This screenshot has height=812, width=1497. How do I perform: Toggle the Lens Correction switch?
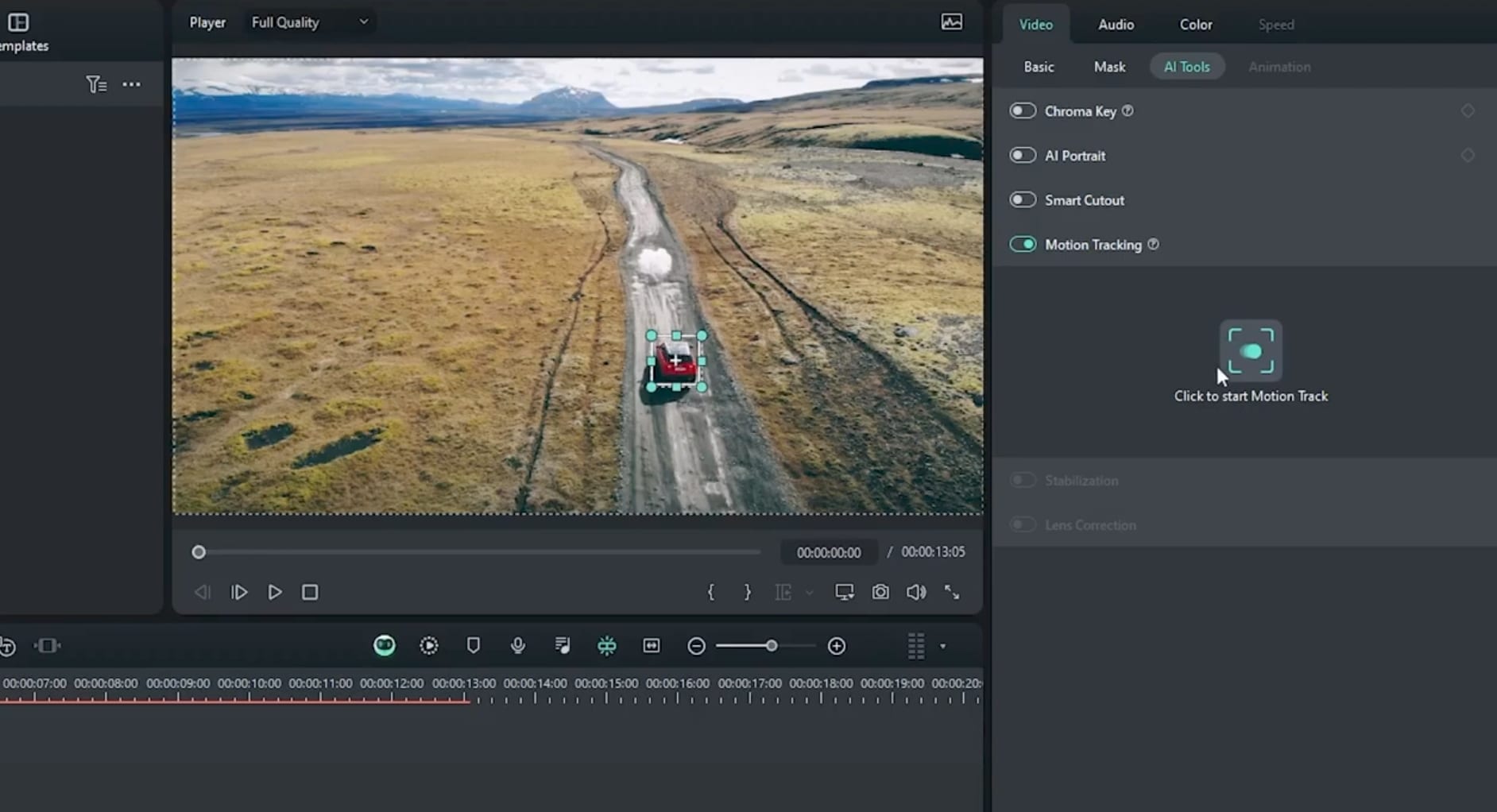coord(1023,524)
